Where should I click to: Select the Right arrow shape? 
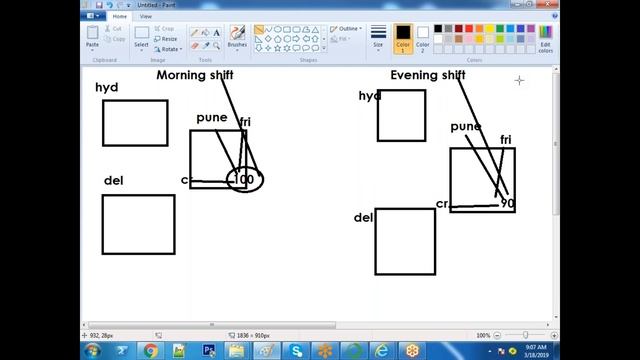click(x=296, y=39)
